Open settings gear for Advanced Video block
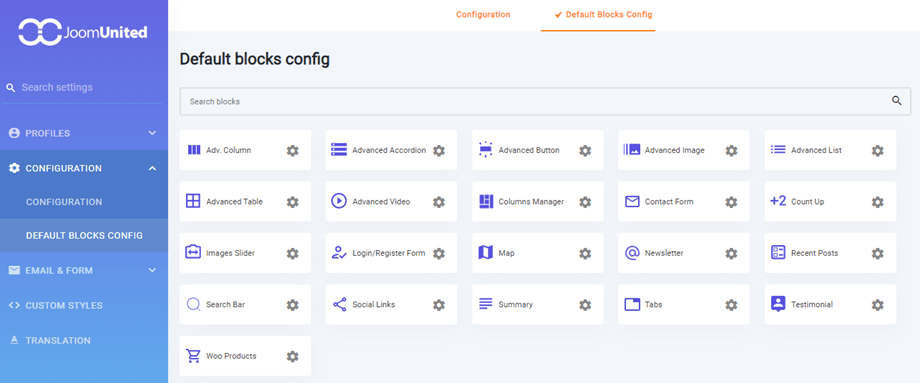The width and height of the screenshot is (920, 383). coord(438,202)
